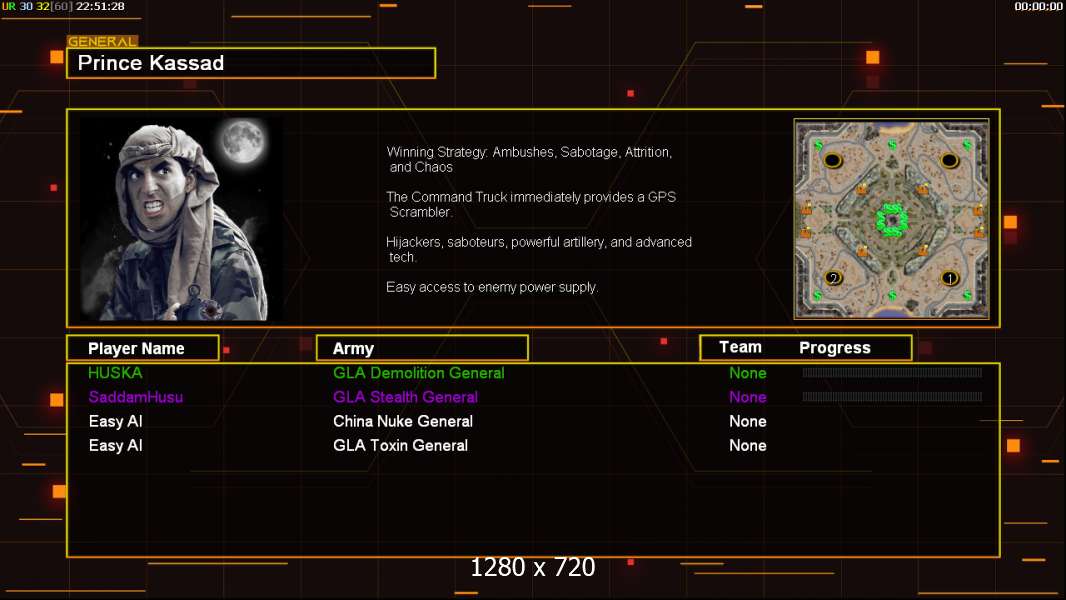
Task: Click the green supply ring at map center
Action: 891,219
